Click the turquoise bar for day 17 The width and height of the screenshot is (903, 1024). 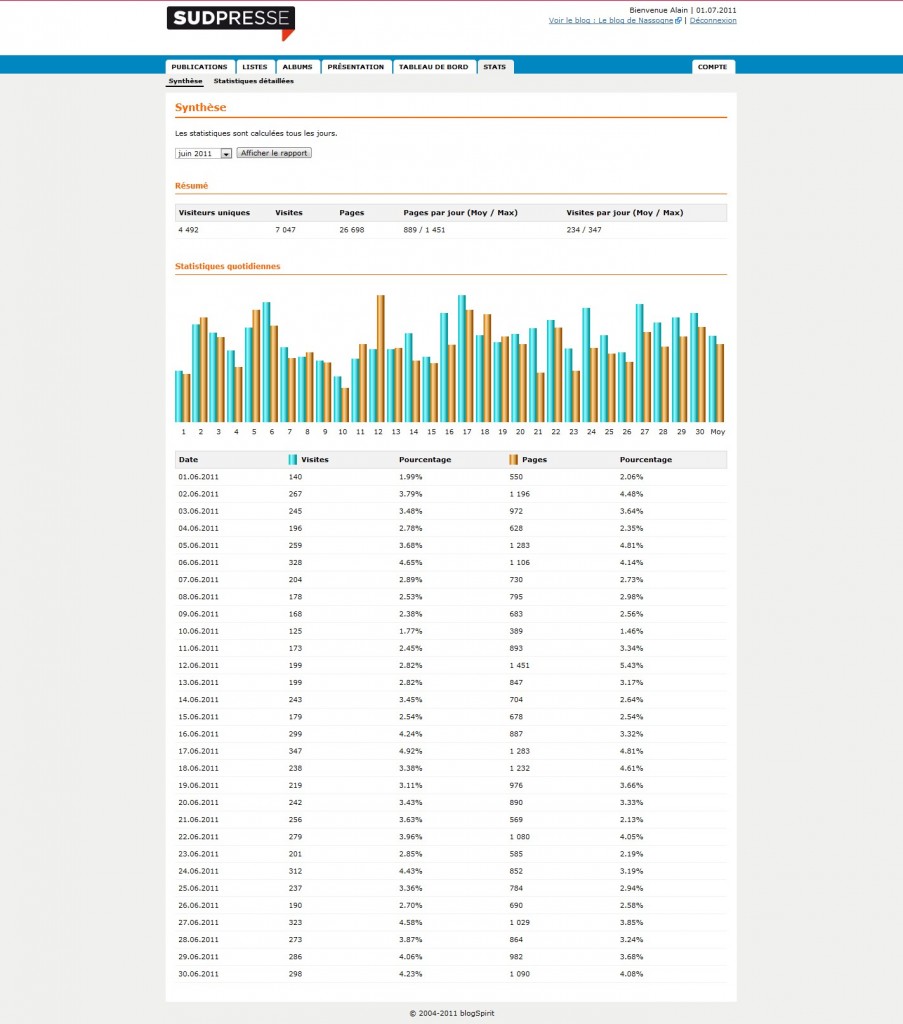[462, 359]
